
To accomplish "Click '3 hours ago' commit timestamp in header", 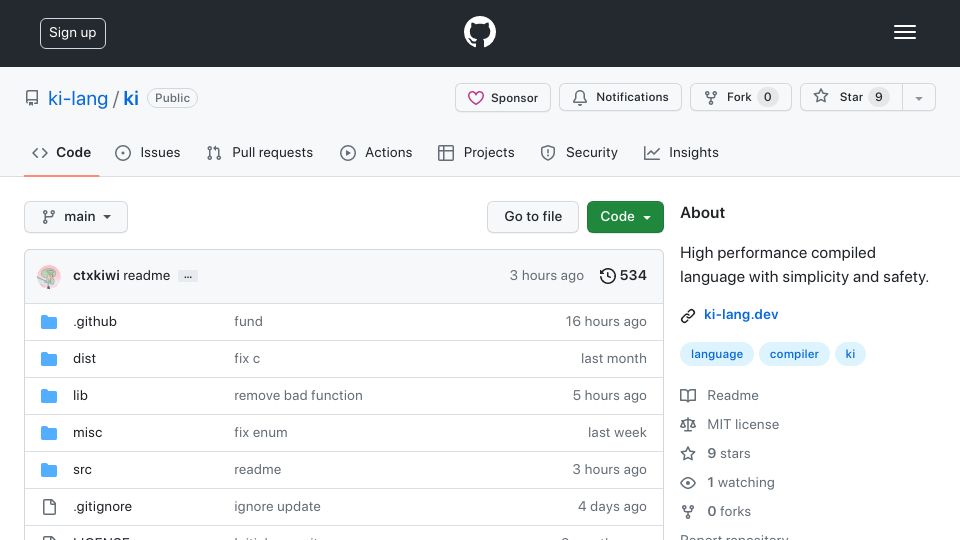I will 546,276.
